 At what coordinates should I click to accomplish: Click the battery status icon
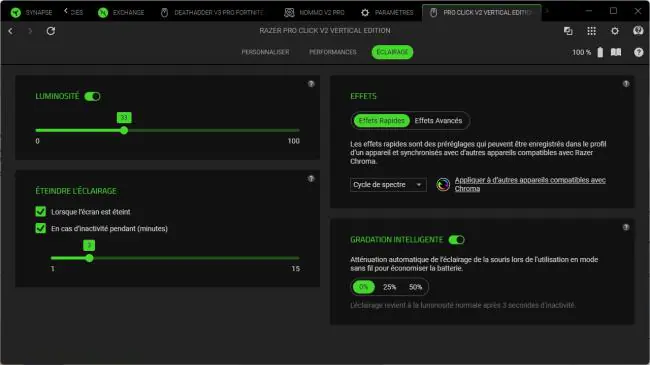(600, 52)
